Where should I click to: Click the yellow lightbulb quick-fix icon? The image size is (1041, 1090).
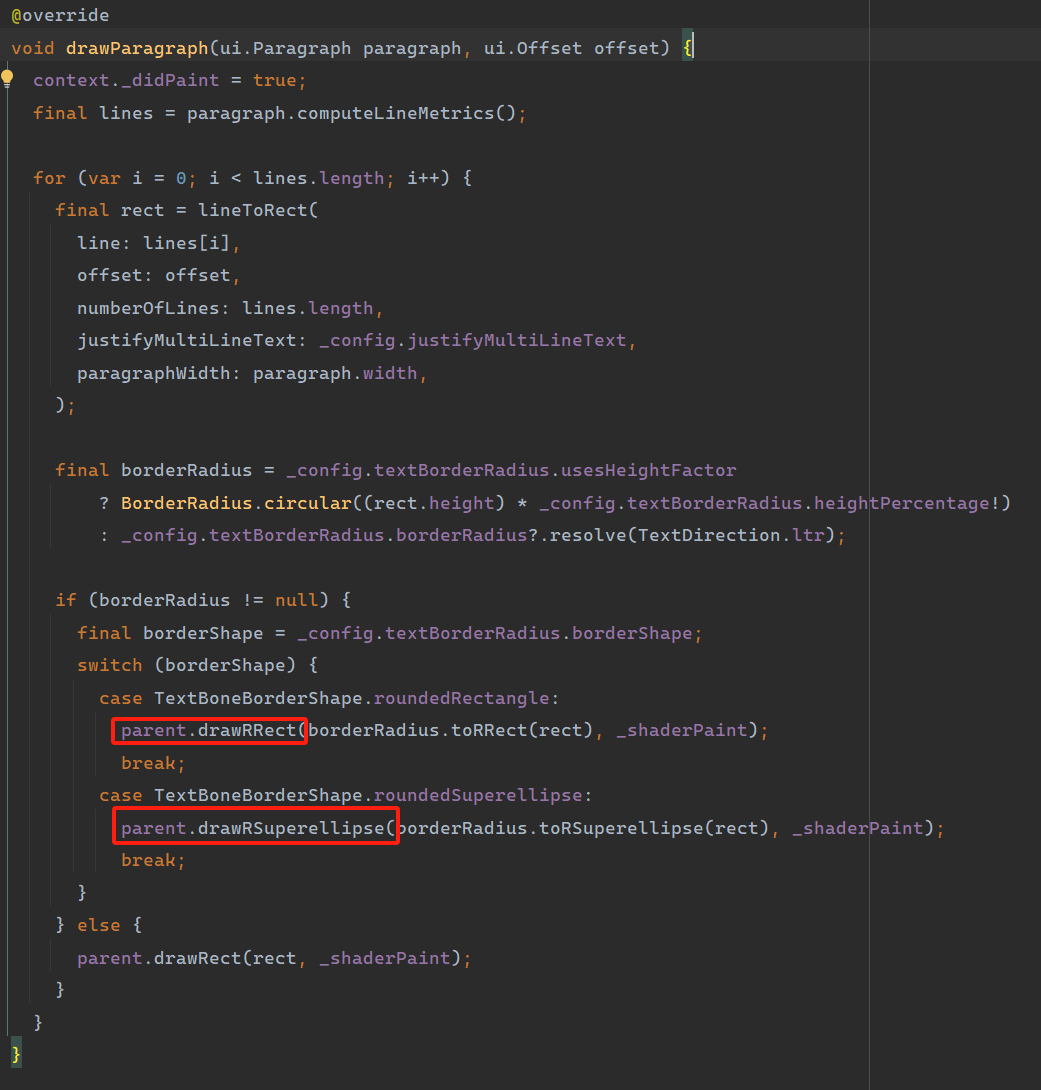(7, 78)
